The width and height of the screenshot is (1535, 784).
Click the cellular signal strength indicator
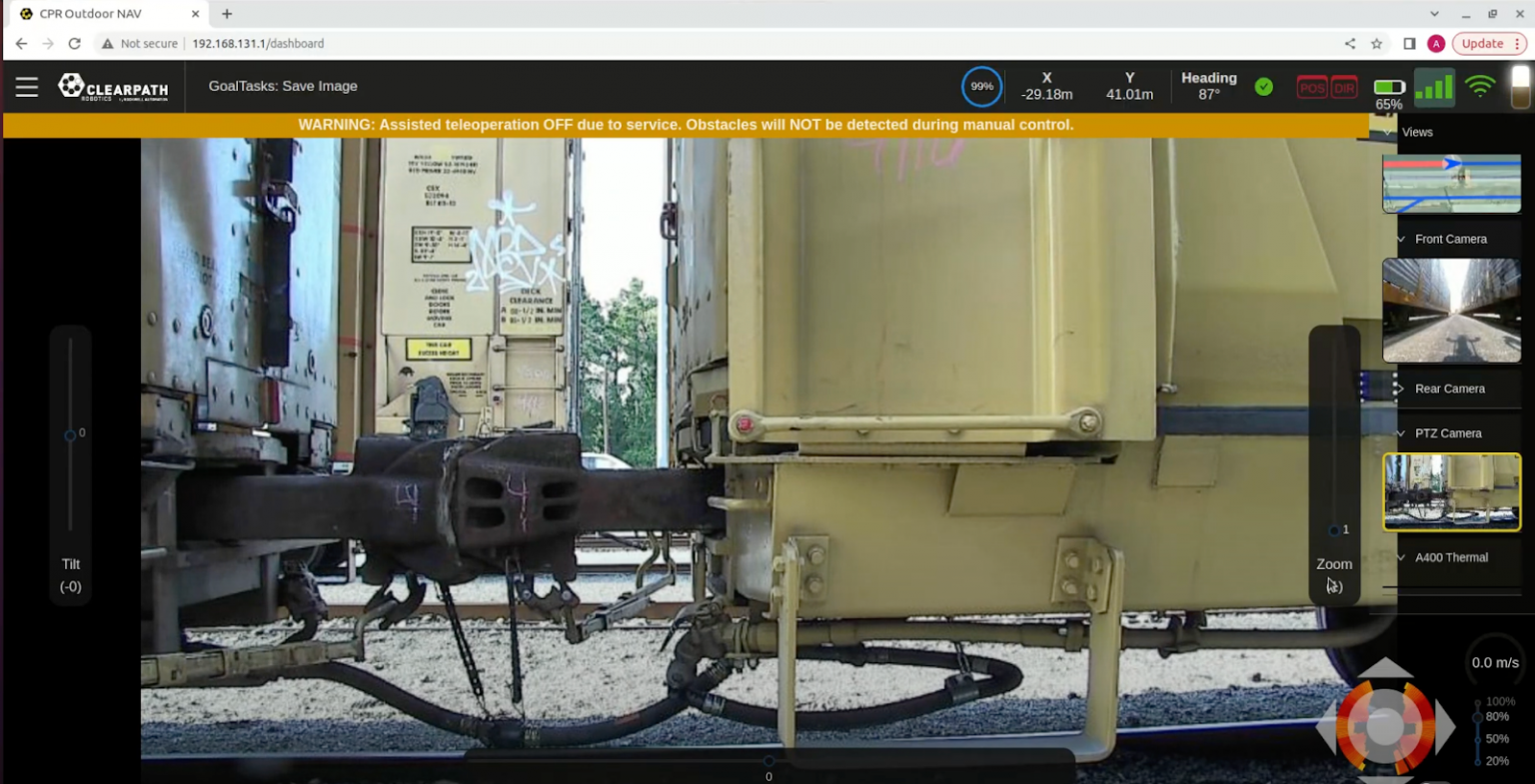coord(1435,87)
